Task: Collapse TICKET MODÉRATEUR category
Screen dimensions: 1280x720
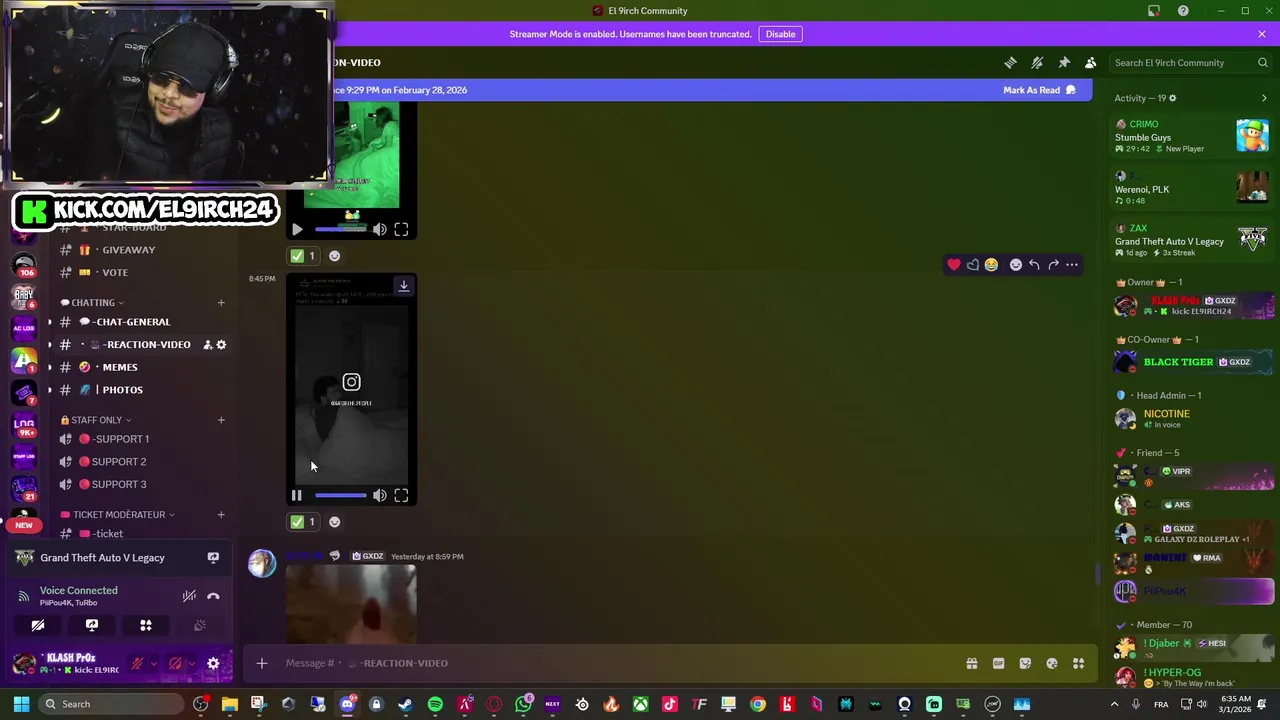Action: point(118,515)
